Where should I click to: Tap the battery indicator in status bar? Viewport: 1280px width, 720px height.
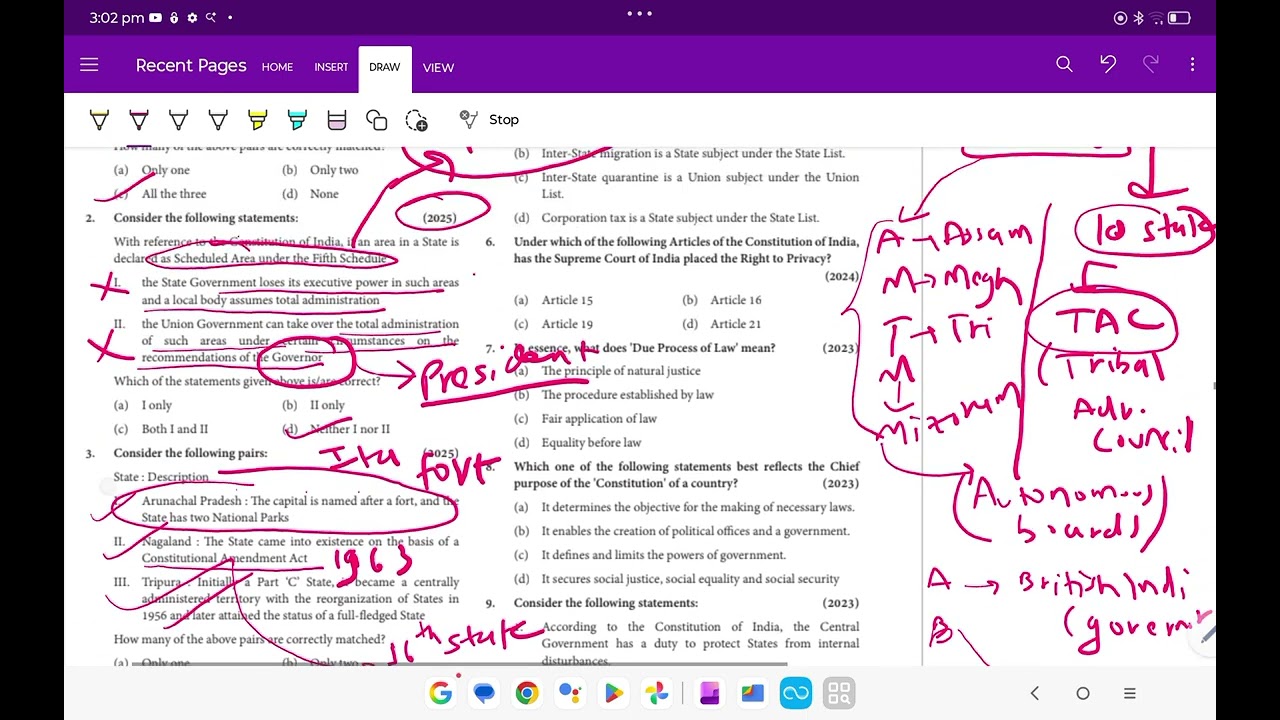1179,18
